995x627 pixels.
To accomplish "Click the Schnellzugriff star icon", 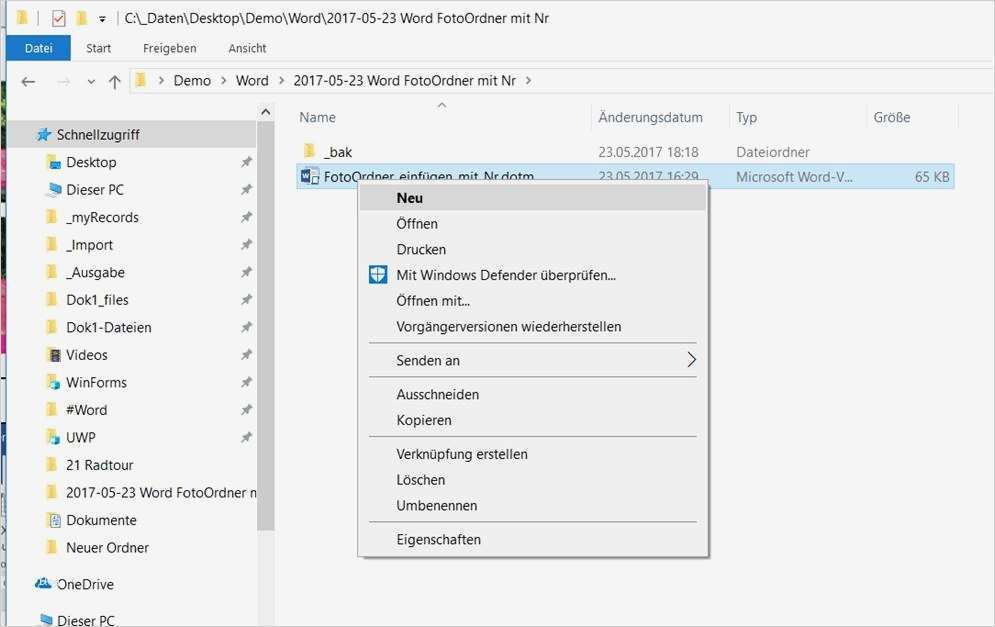I will click(x=43, y=134).
